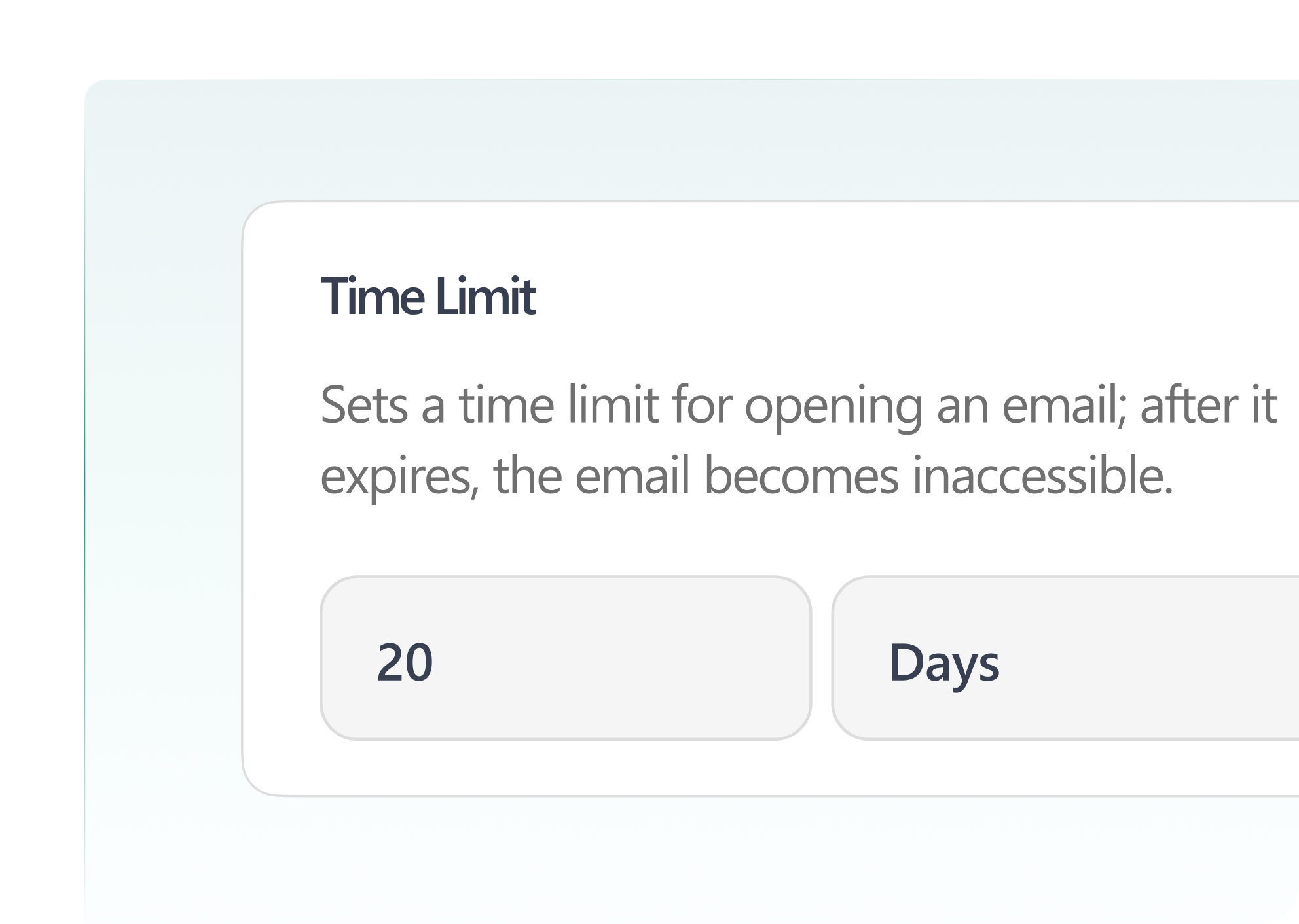Click the description line starting with "Sets a time limit"
The height and width of the screenshot is (924, 1299).
pos(798,406)
